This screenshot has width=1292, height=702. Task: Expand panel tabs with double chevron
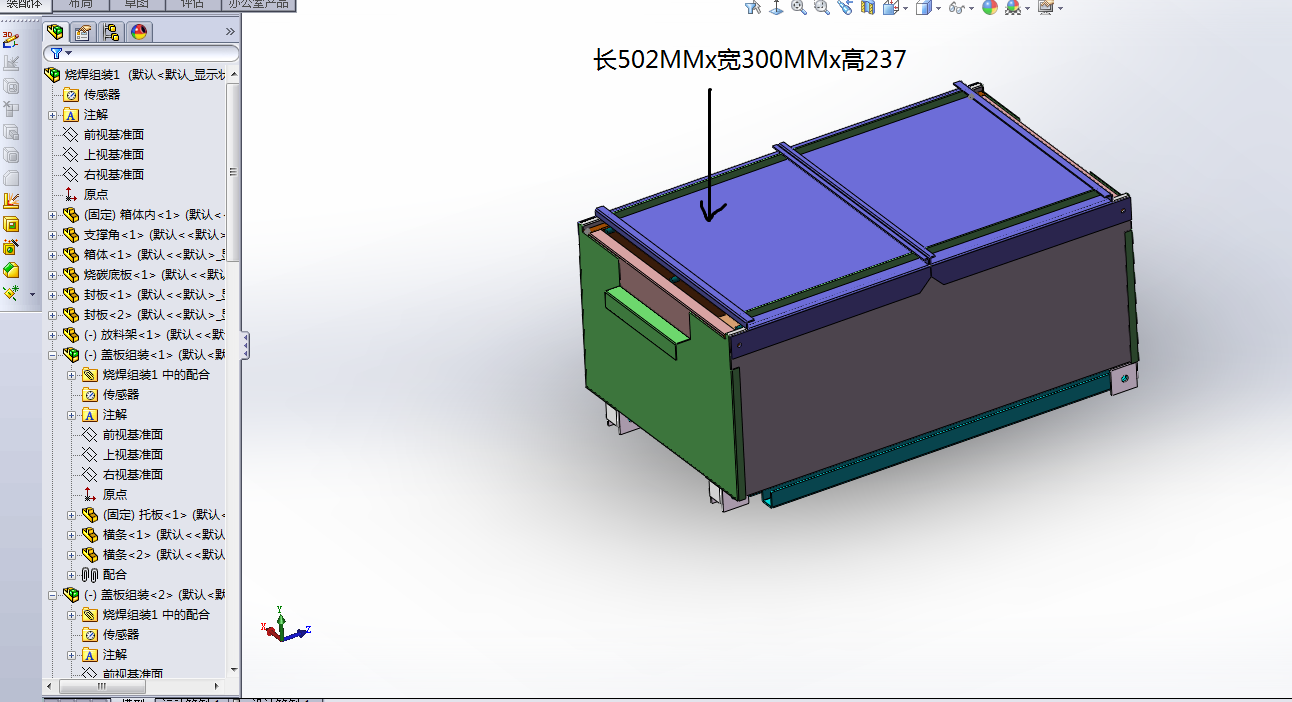point(230,32)
